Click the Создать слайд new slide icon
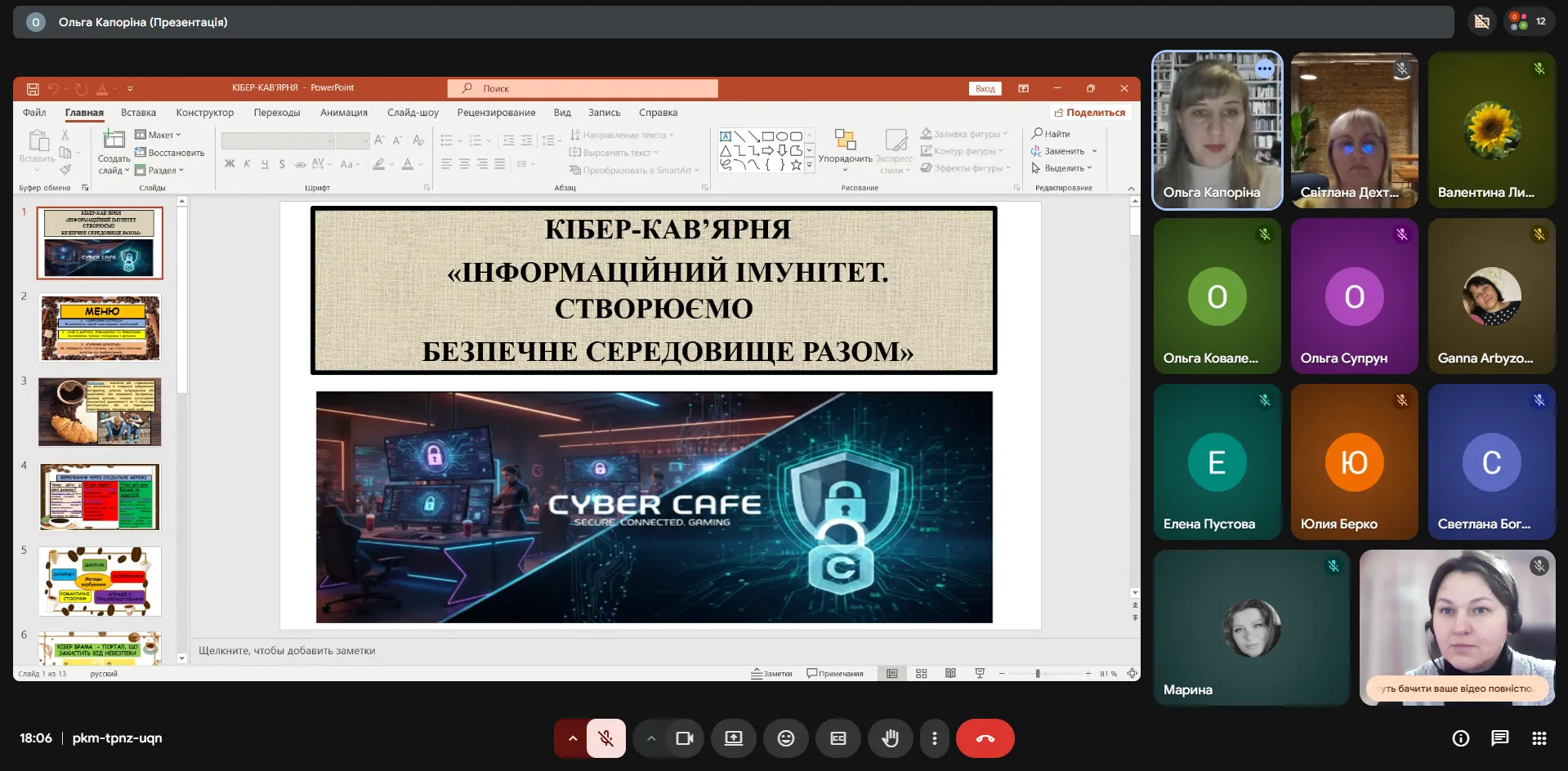Image resolution: width=1568 pixels, height=771 pixels. click(x=114, y=140)
